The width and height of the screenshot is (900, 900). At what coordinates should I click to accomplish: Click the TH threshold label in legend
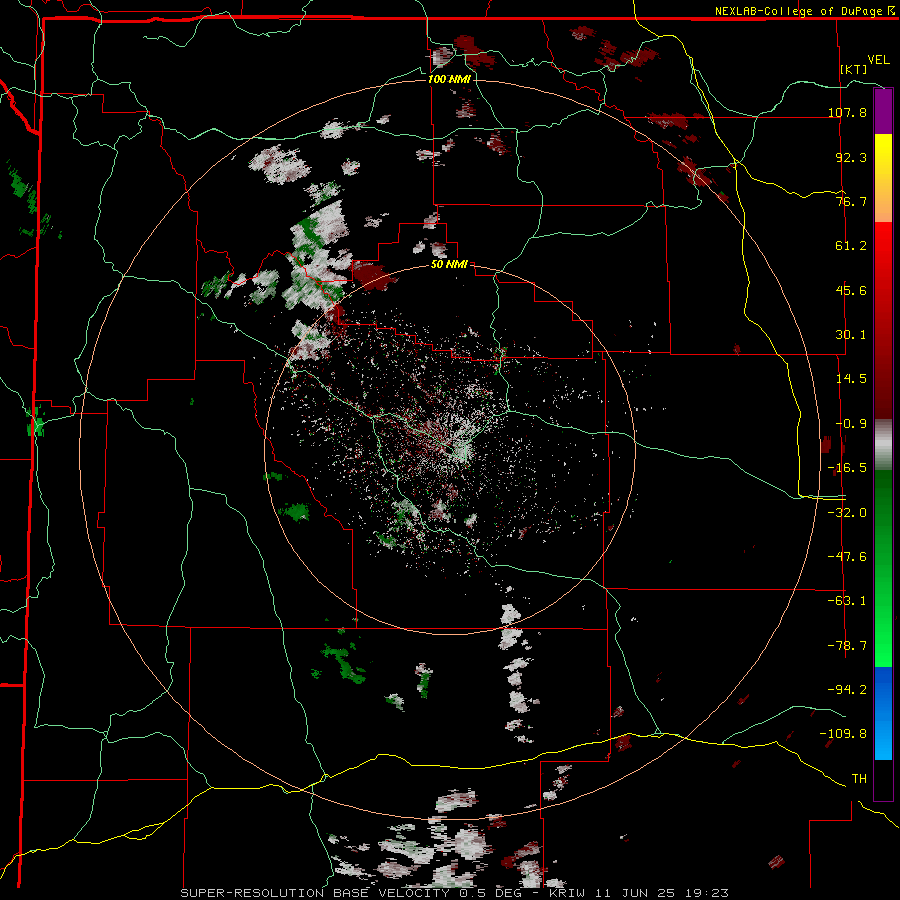click(859, 779)
